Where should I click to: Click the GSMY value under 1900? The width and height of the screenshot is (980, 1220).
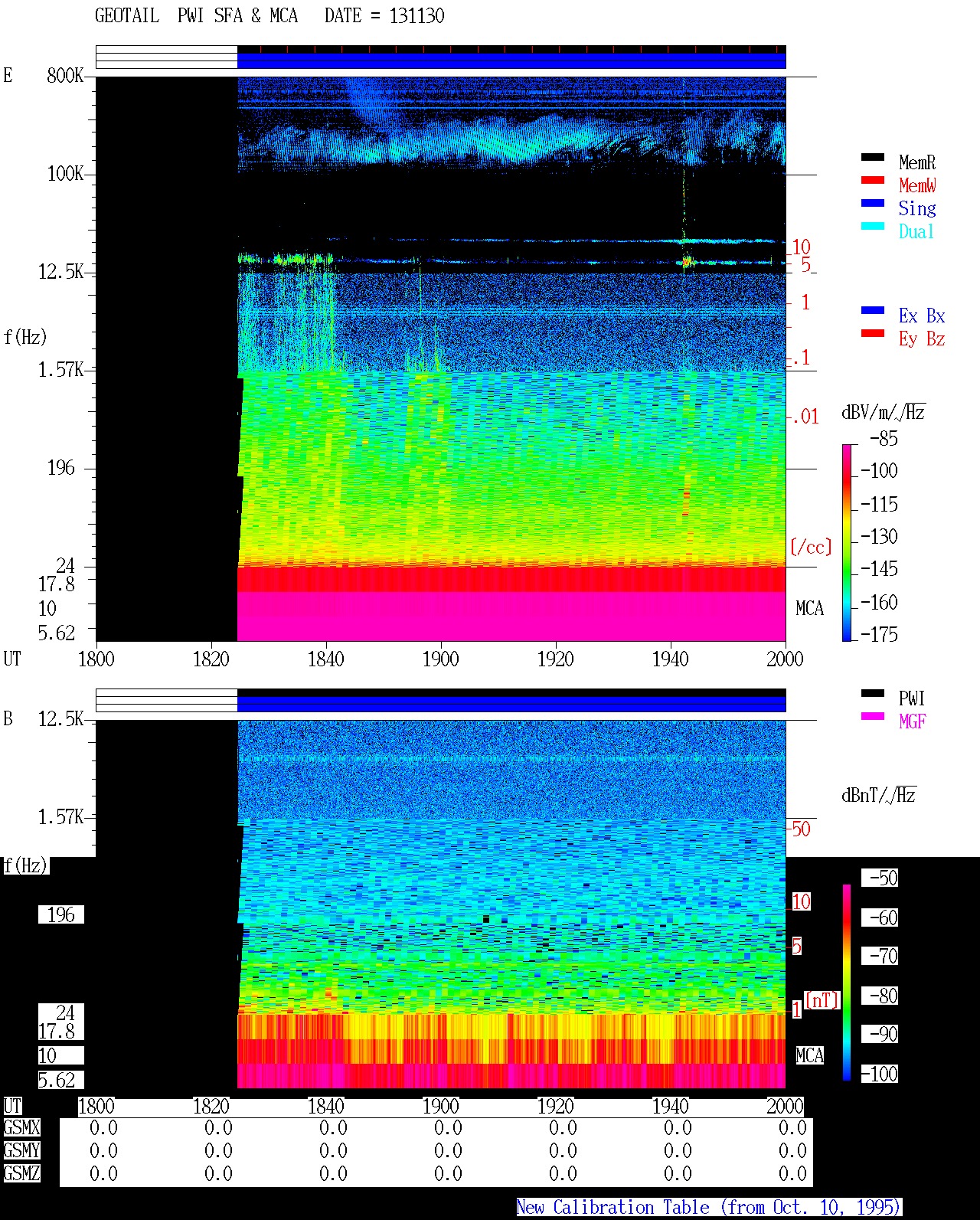pos(448,1151)
